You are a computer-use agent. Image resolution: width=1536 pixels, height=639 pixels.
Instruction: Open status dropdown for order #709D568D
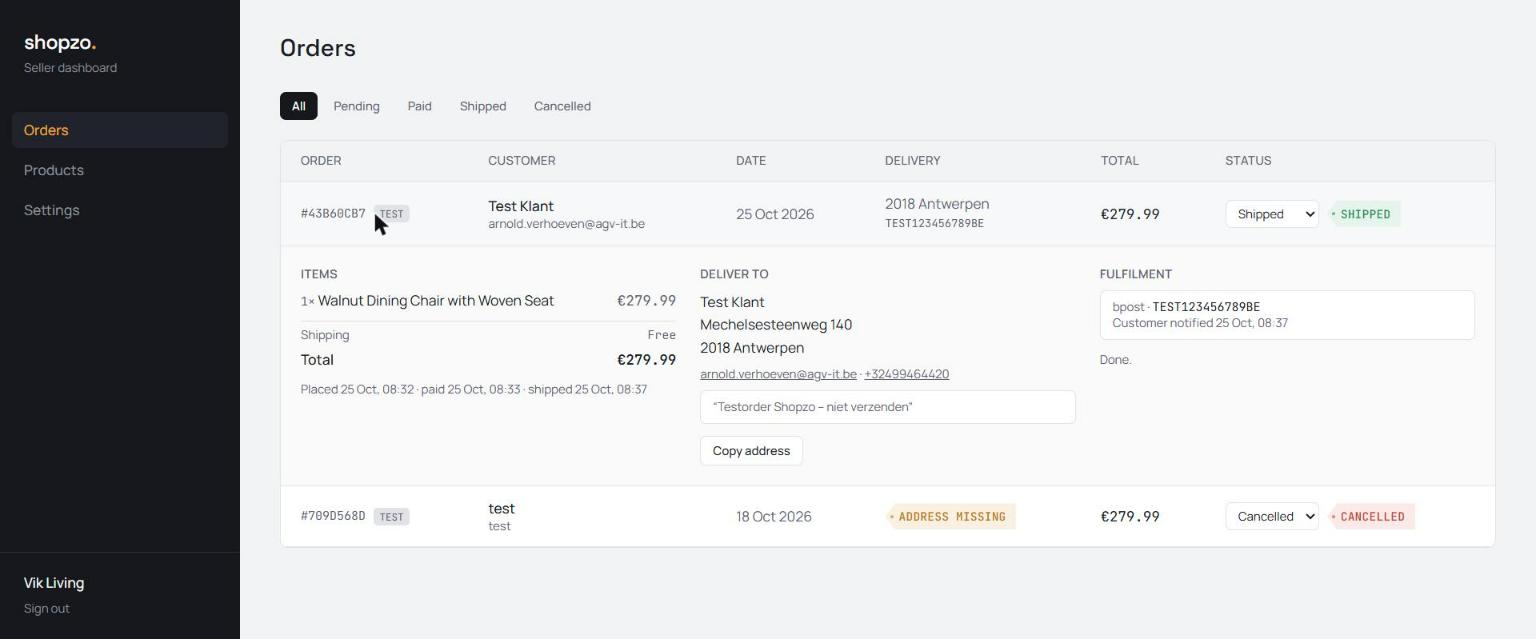(x=1272, y=516)
